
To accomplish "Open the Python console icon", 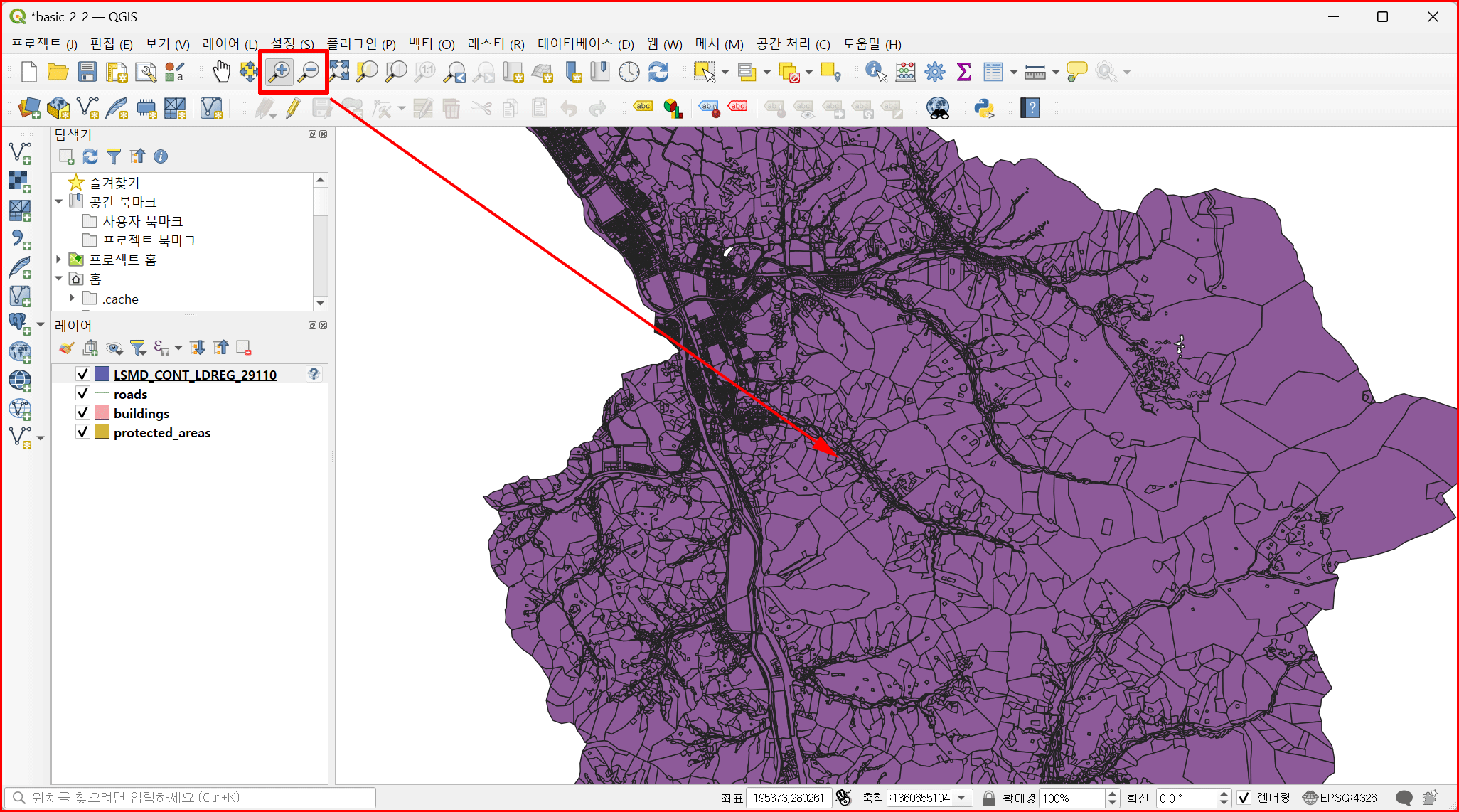I will tap(985, 108).
